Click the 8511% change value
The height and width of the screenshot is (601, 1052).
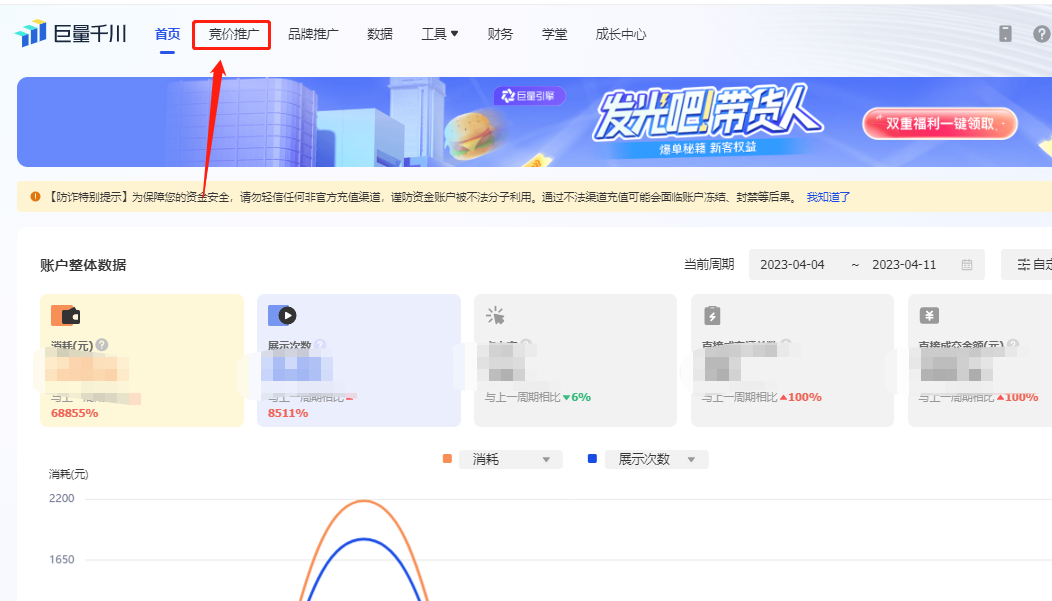pos(288,413)
